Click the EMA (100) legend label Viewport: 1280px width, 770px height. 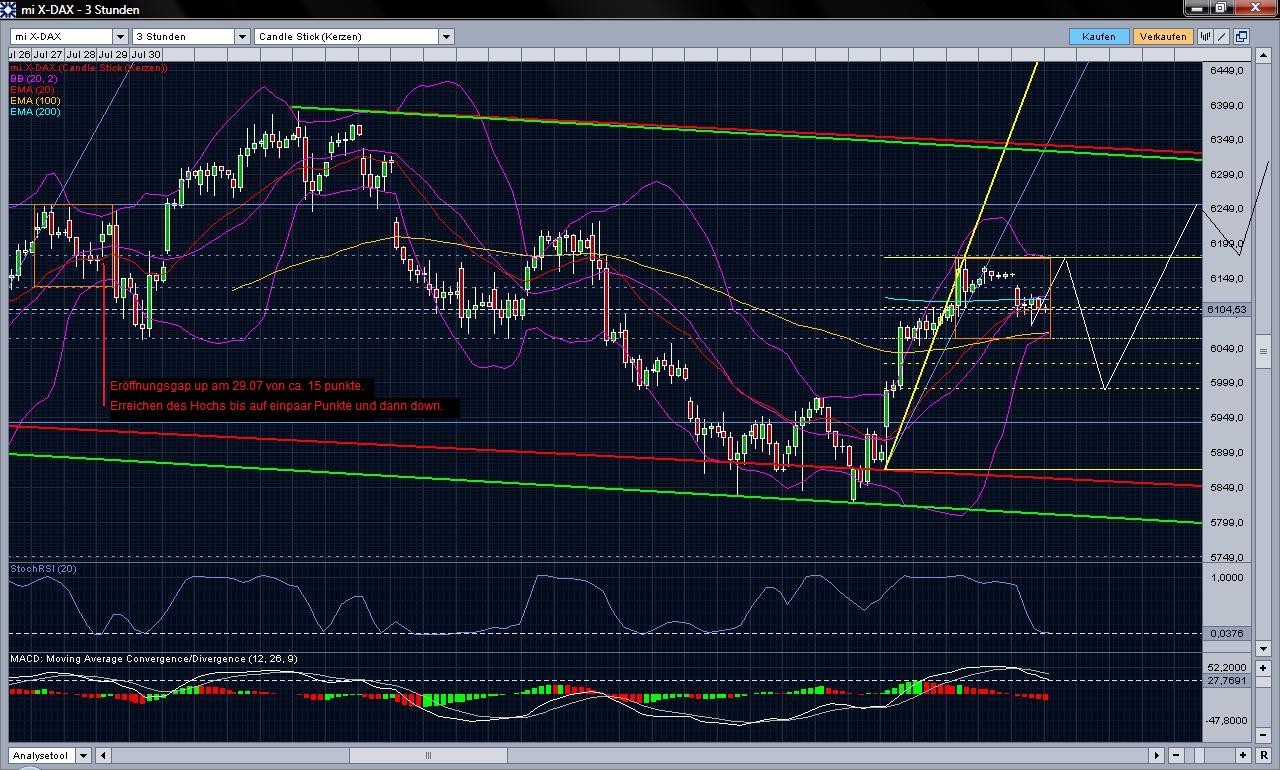(x=36, y=101)
